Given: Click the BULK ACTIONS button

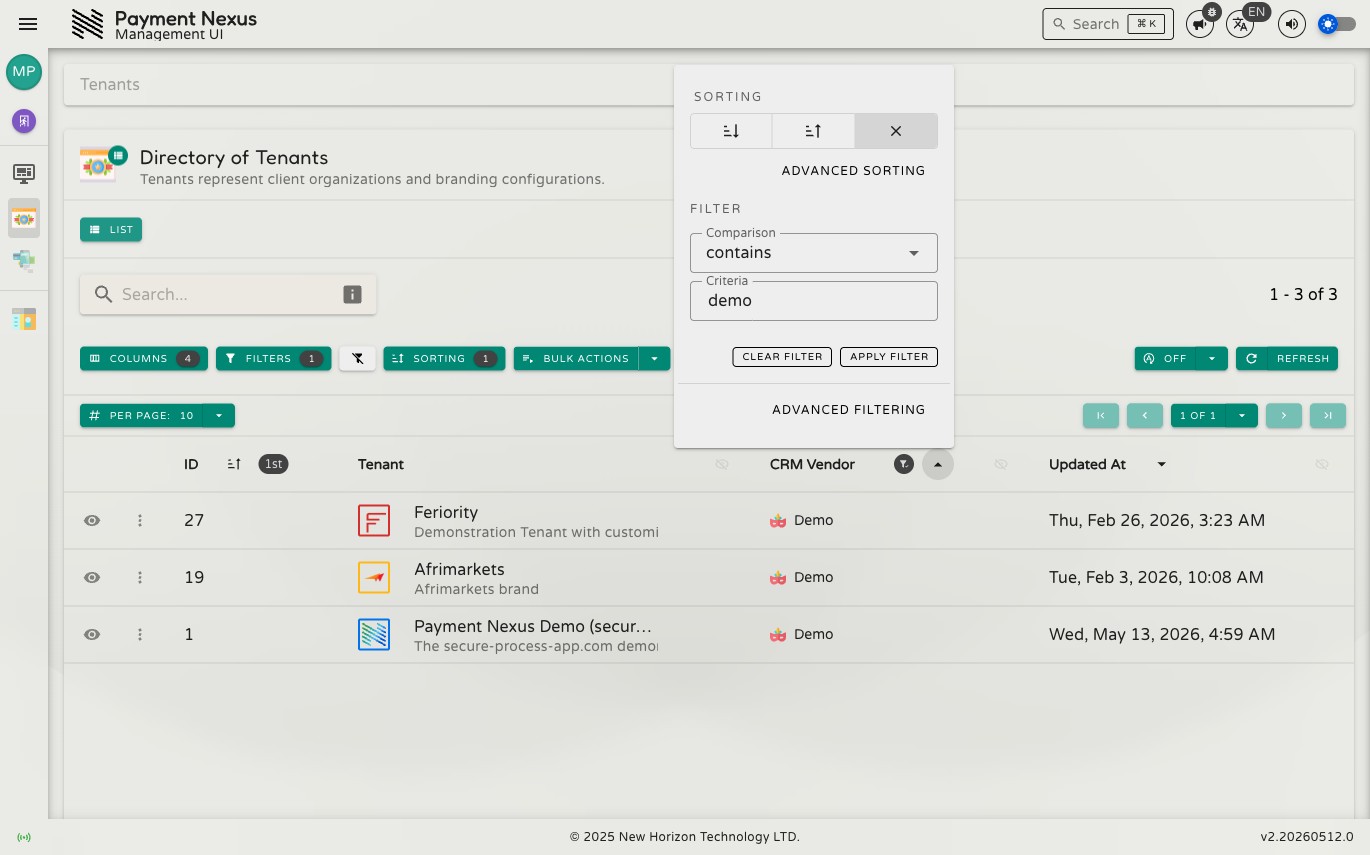Looking at the screenshot, I should click(577, 358).
